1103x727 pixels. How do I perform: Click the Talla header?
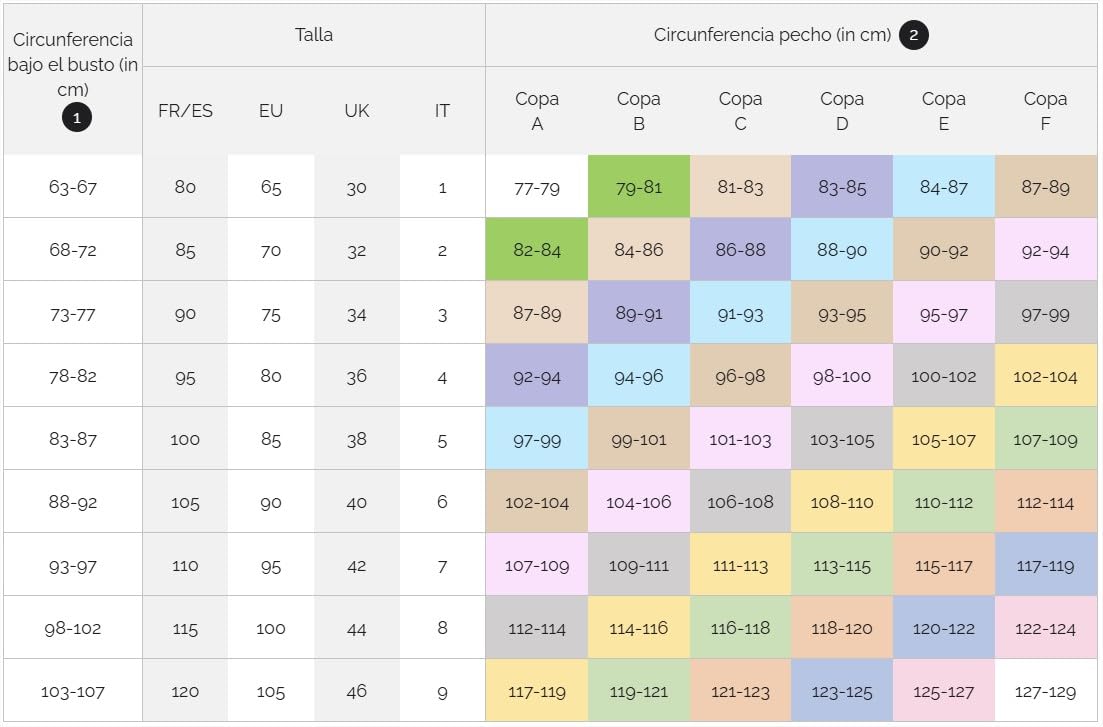tap(314, 35)
